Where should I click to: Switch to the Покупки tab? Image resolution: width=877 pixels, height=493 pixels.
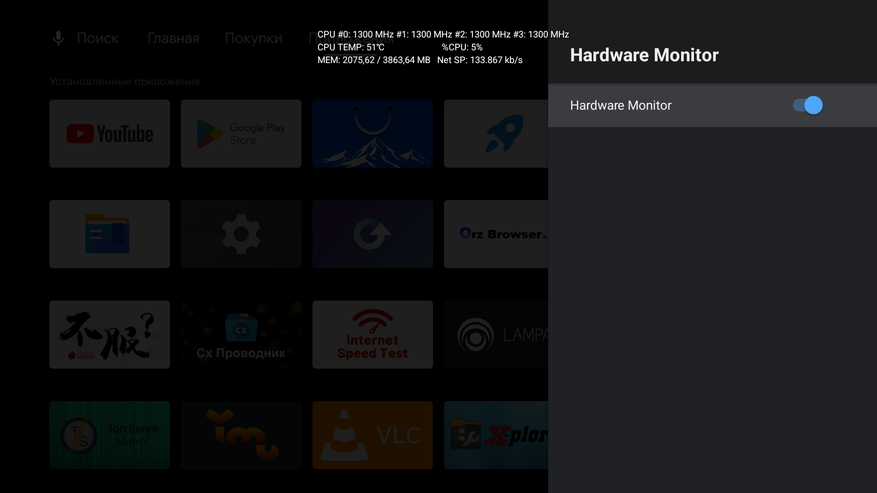click(253, 38)
